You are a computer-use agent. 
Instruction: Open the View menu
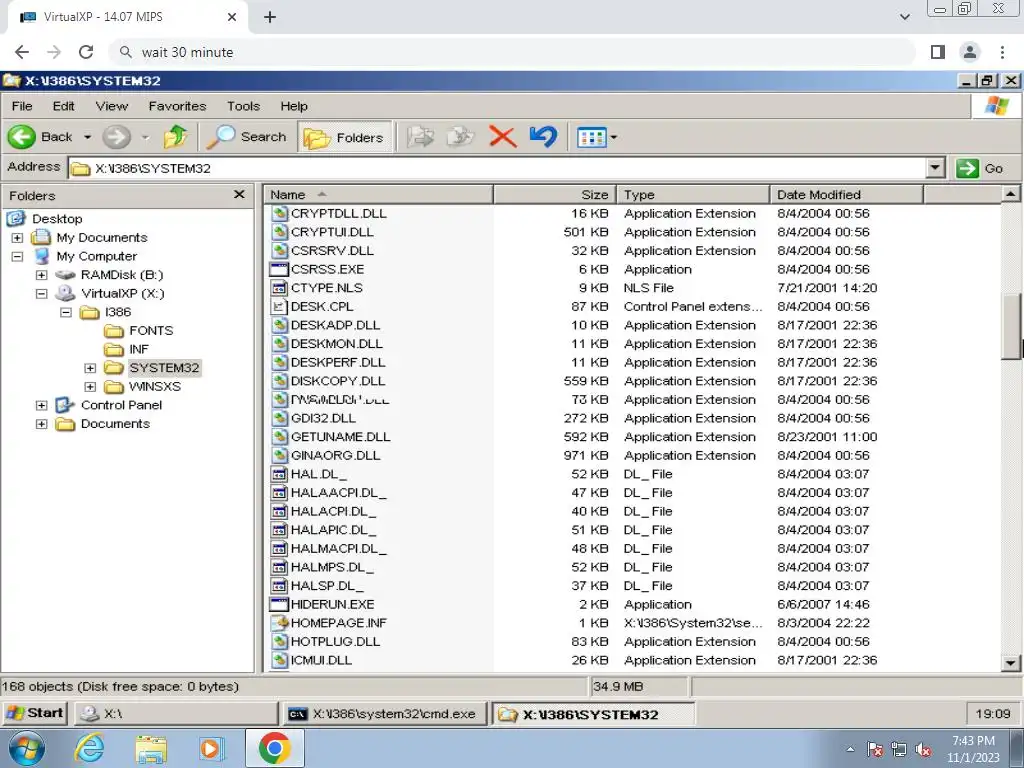[x=112, y=106]
